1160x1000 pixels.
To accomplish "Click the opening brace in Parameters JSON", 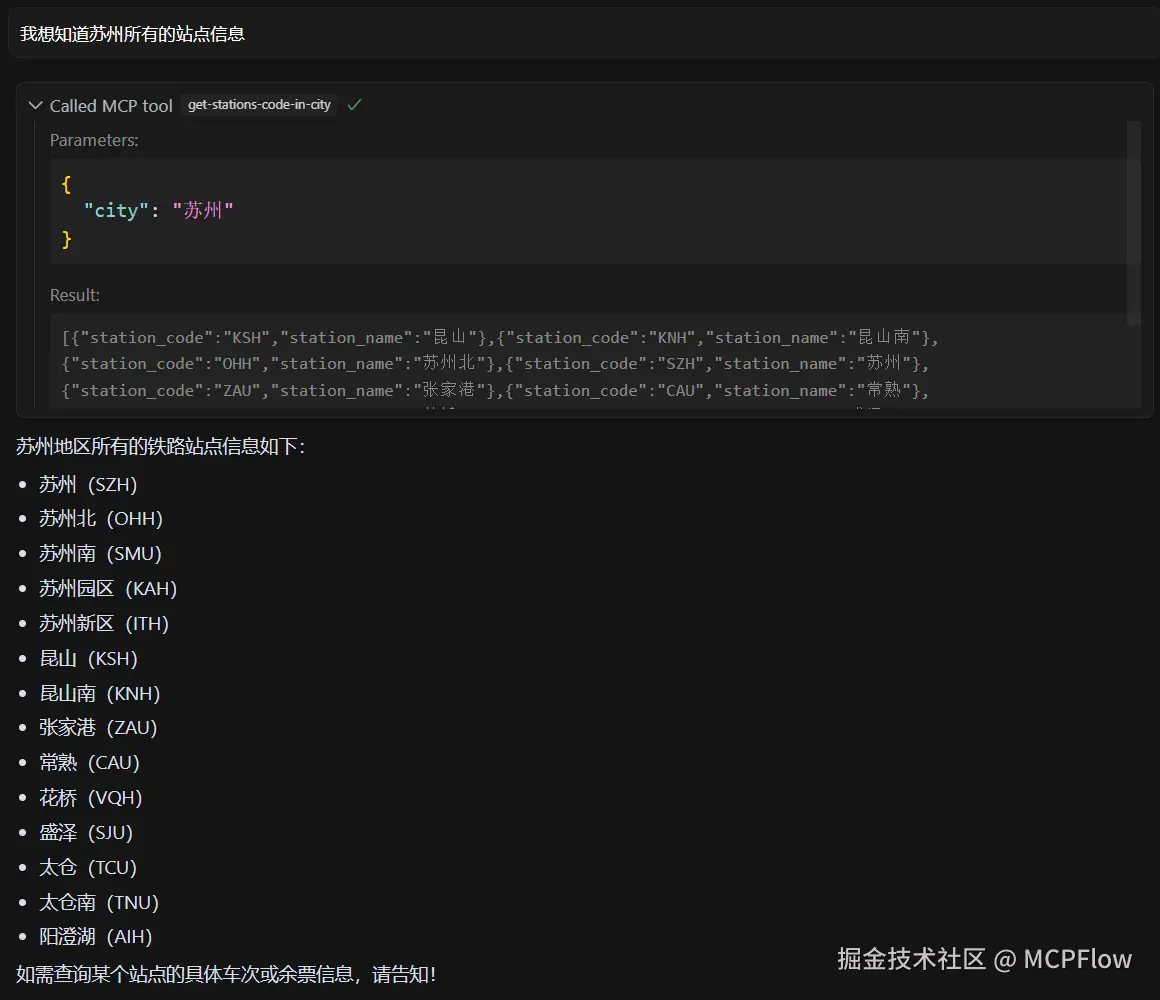I will pos(66,183).
